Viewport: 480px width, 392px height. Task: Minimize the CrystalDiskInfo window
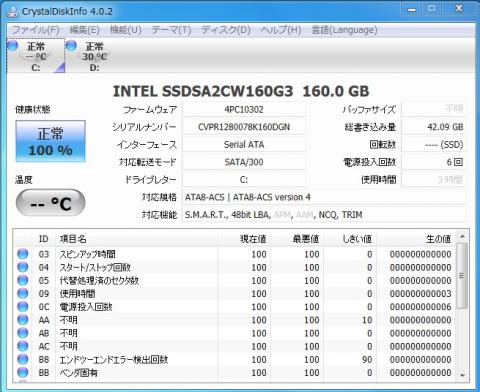412,10
